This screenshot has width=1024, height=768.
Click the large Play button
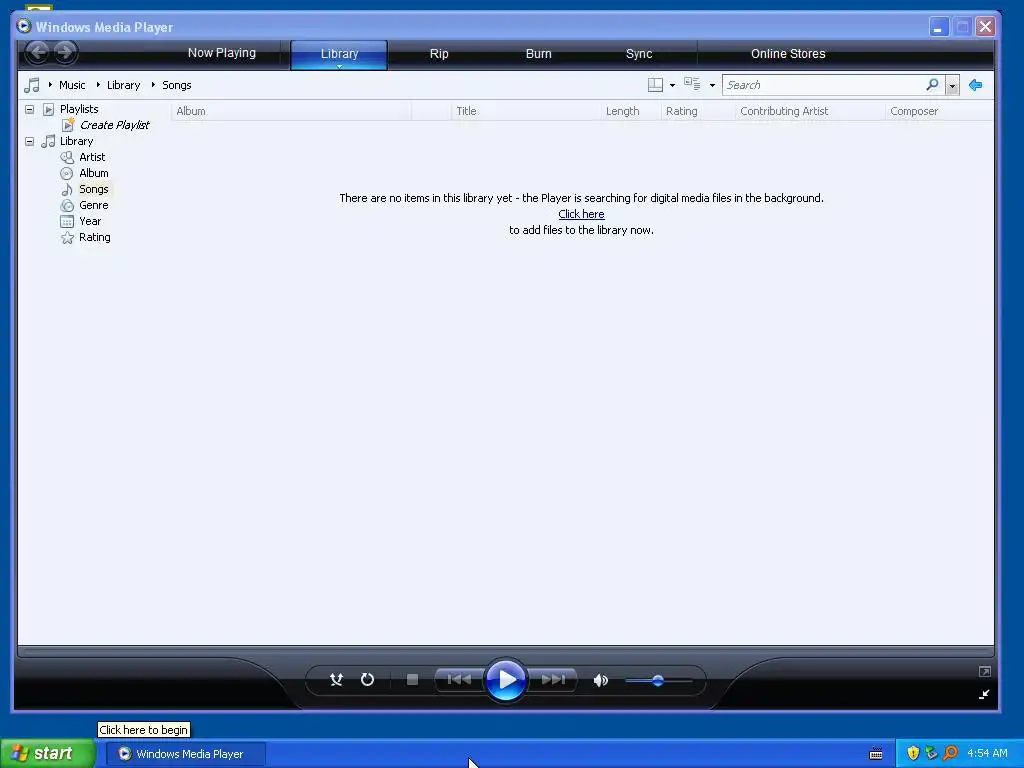[x=506, y=680]
